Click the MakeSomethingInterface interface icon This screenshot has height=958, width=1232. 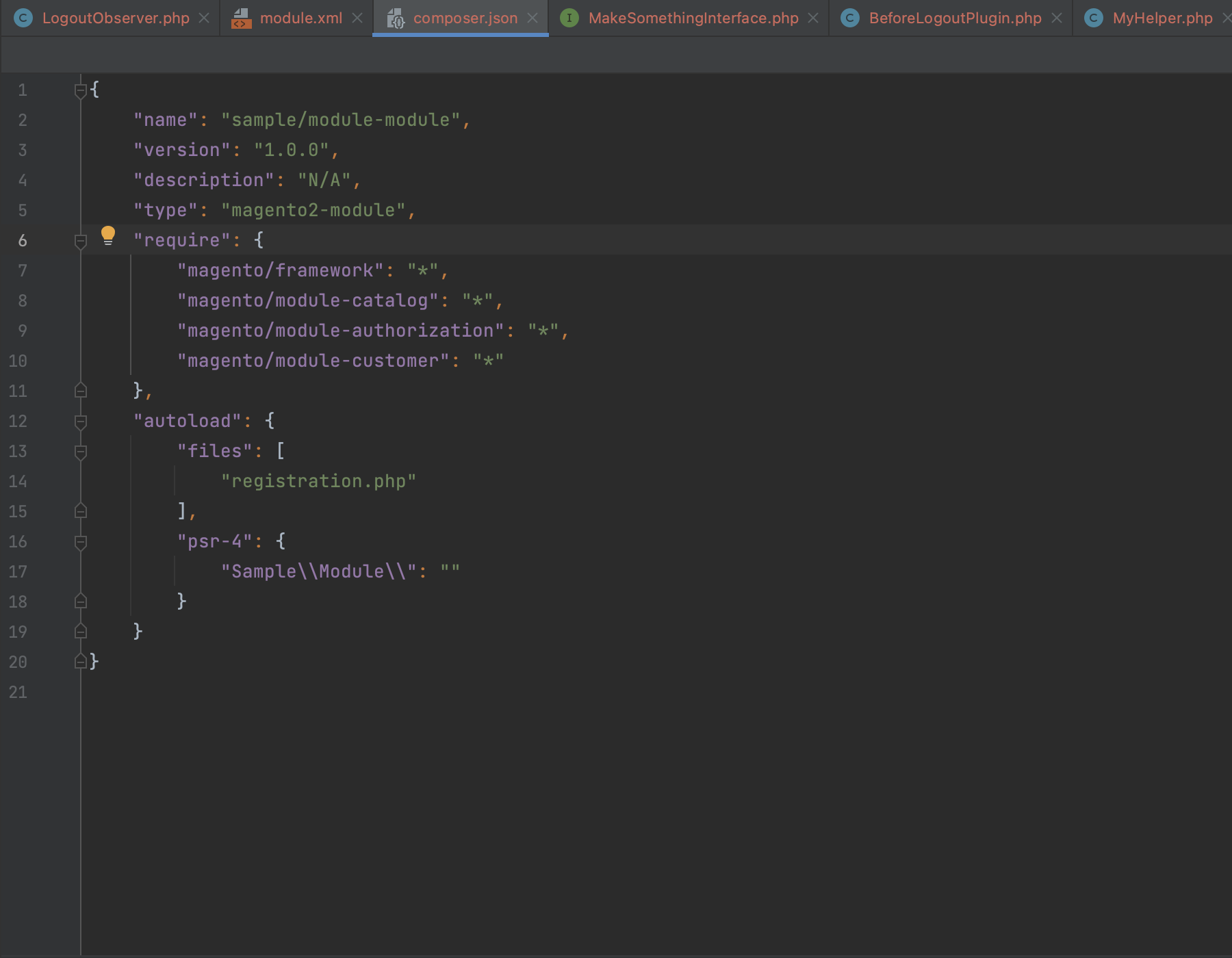[x=569, y=18]
